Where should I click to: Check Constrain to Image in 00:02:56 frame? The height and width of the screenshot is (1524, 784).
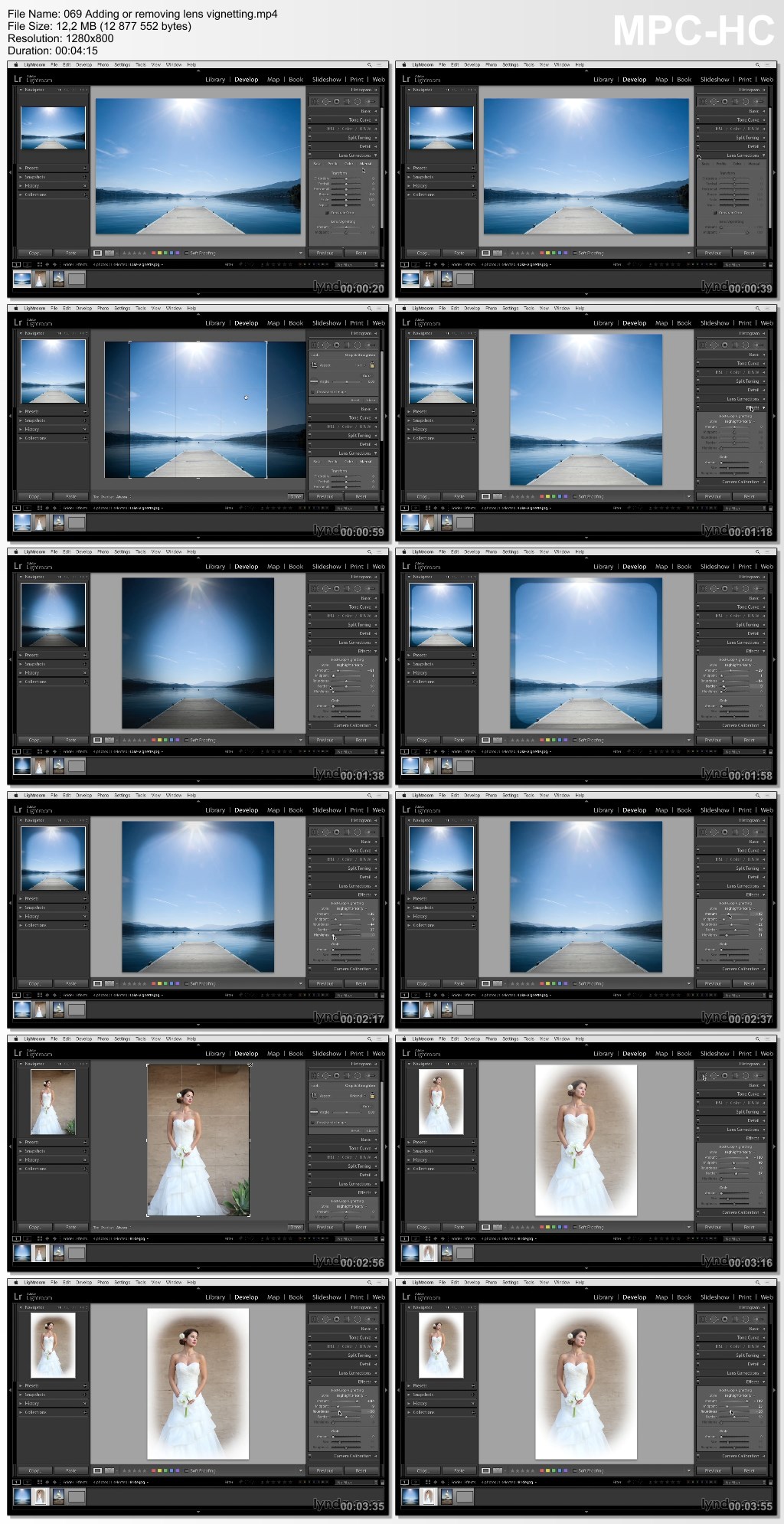[313, 1122]
